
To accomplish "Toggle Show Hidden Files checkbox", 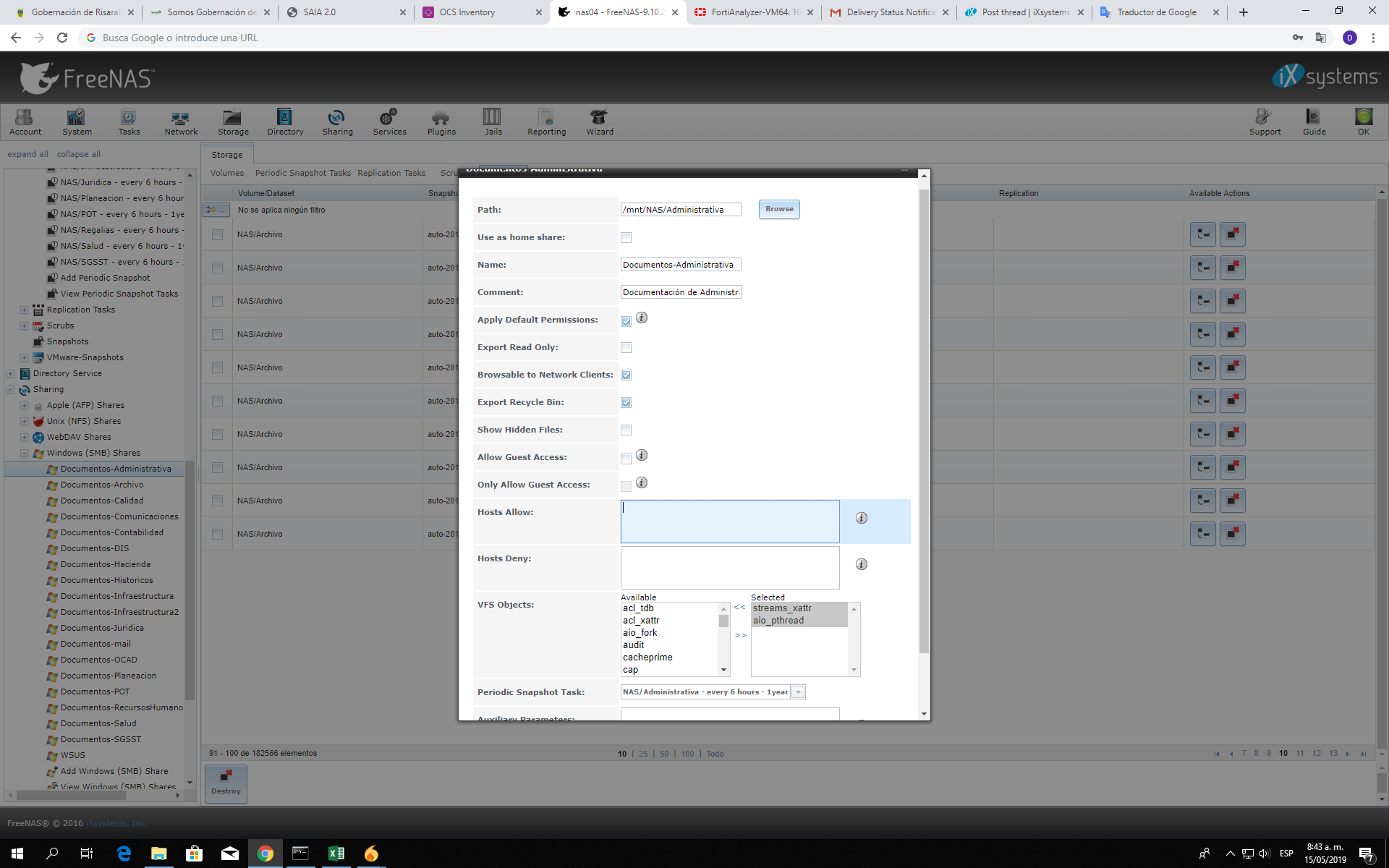I will [626, 430].
